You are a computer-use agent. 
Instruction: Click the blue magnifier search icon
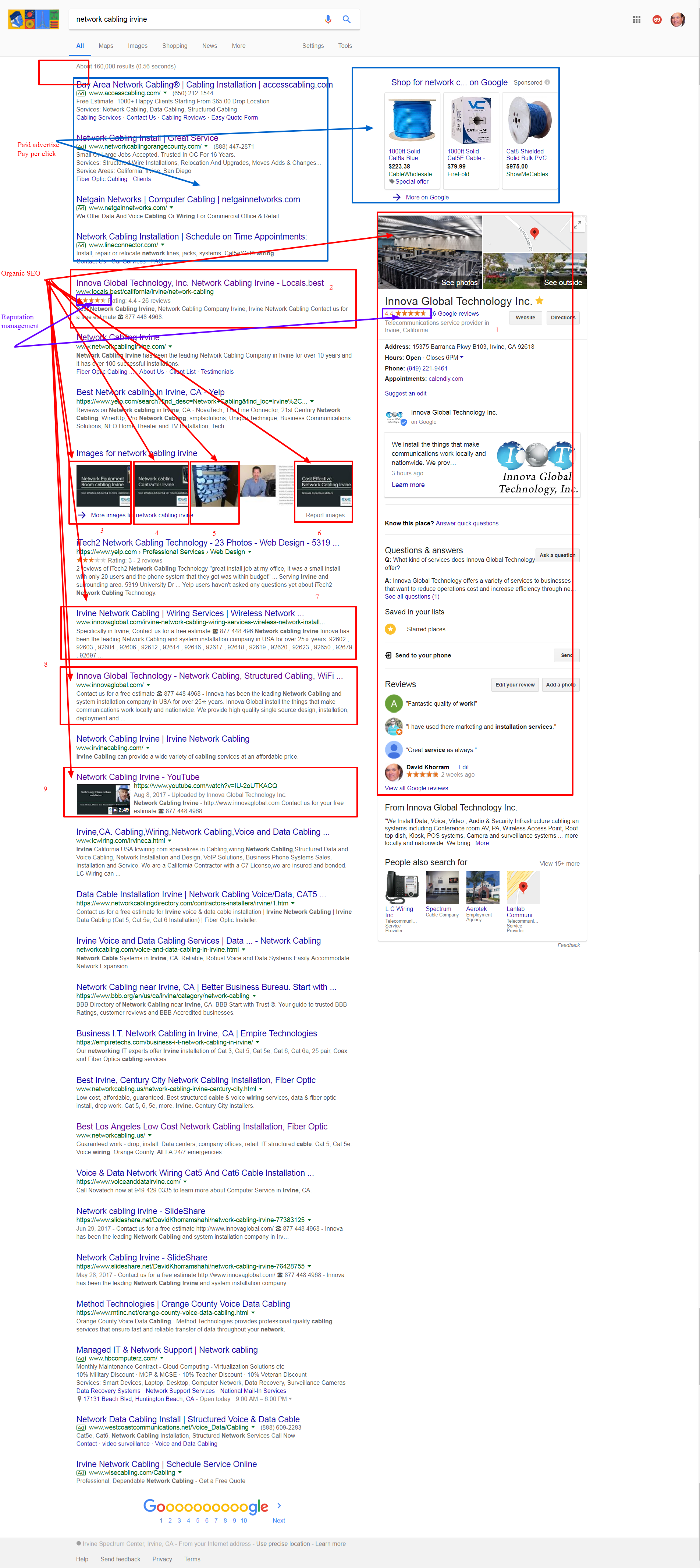coord(347,19)
